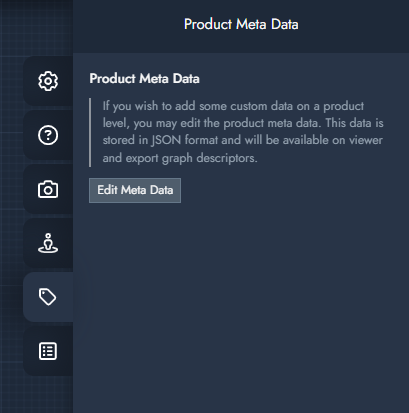Click the phrase 'product level' in the description

tap(233, 114)
